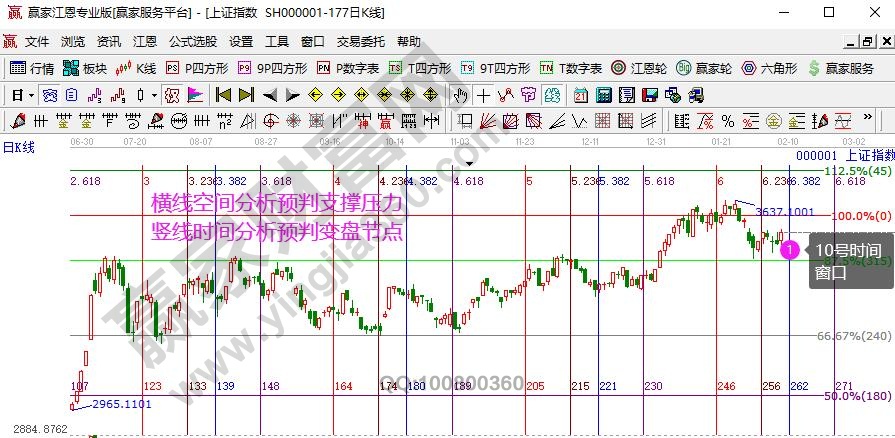Expand the candlestick style dropdown arrow
The width and height of the screenshot is (895, 438).
coord(154,95)
